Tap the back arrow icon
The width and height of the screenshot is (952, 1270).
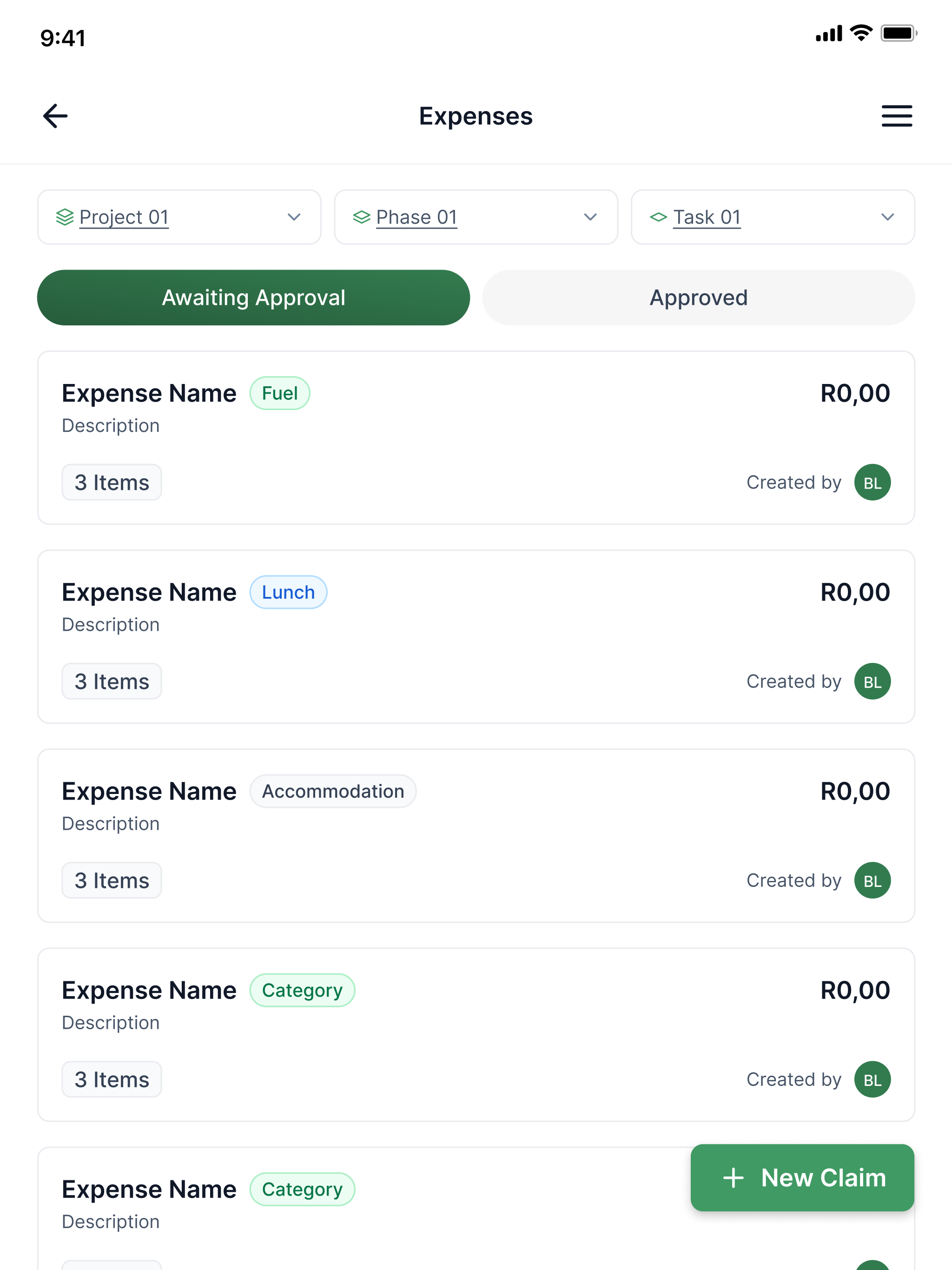(x=56, y=116)
